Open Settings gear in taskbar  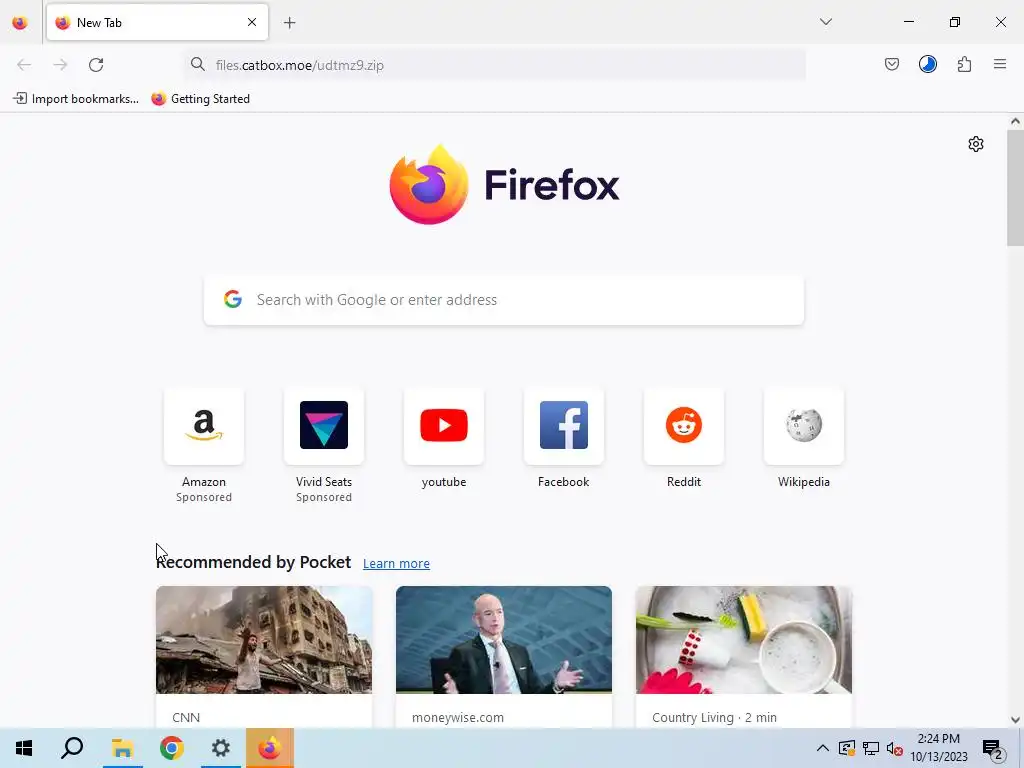pos(221,748)
